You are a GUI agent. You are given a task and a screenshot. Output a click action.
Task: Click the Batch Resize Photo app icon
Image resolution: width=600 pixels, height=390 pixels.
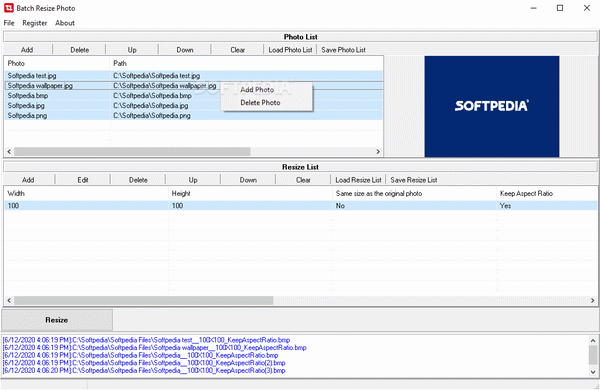(x=8, y=8)
